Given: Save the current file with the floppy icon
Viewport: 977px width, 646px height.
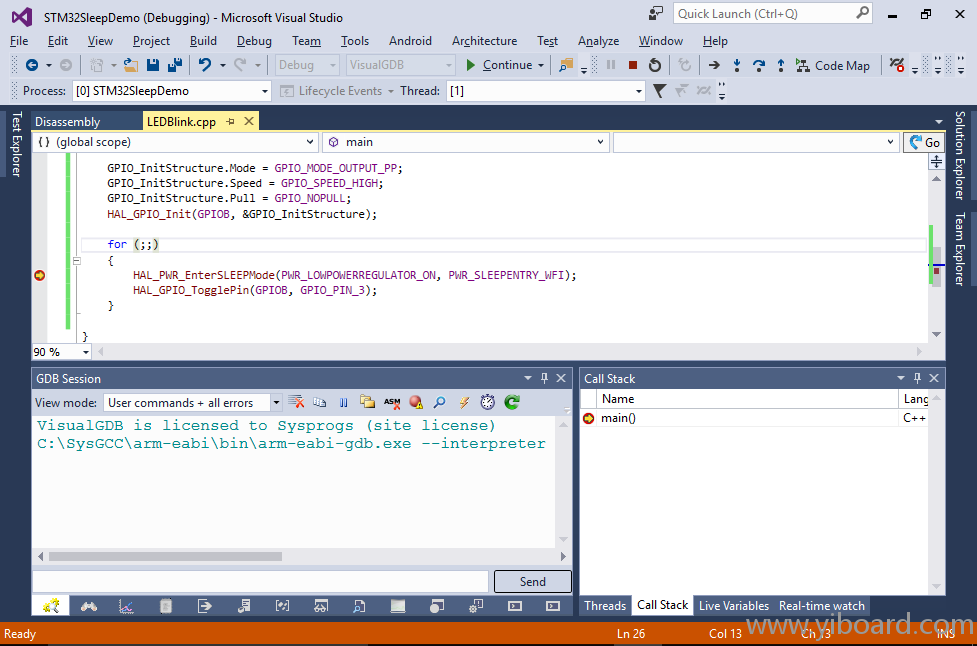Looking at the screenshot, I should (153, 65).
